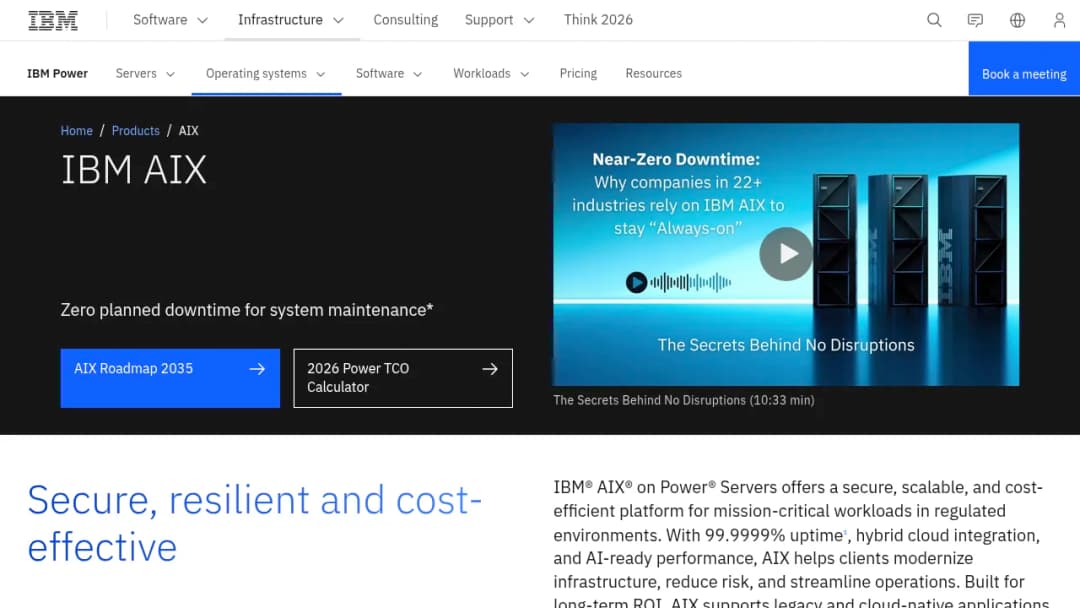Open the chat icon in header
Screen dimensions: 1080x608
click(x=975, y=20)
